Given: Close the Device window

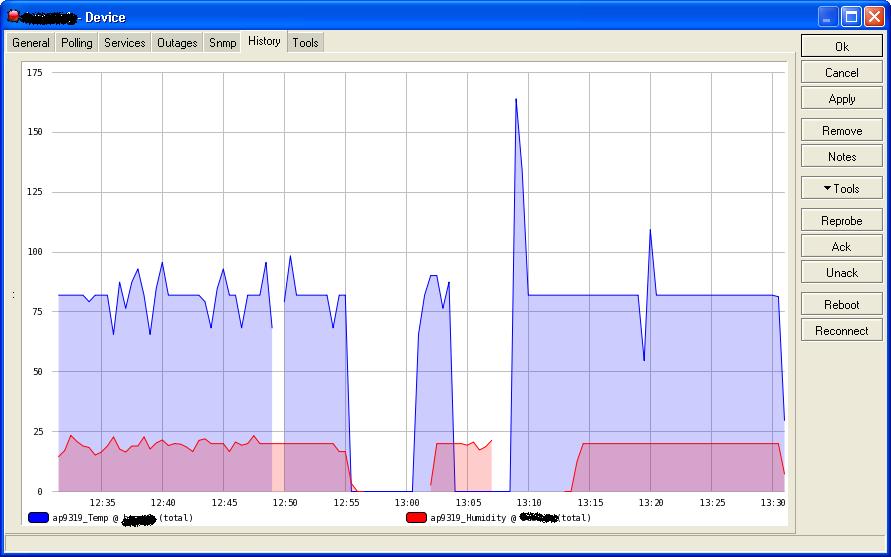Looking at the screenshot, I should click(874, 17).
